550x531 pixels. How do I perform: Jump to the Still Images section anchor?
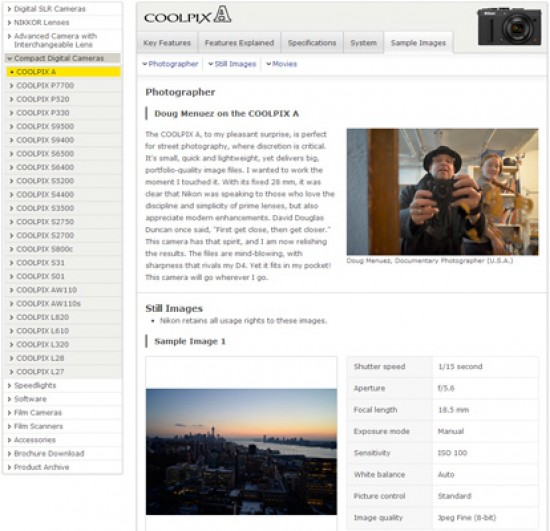232,64
